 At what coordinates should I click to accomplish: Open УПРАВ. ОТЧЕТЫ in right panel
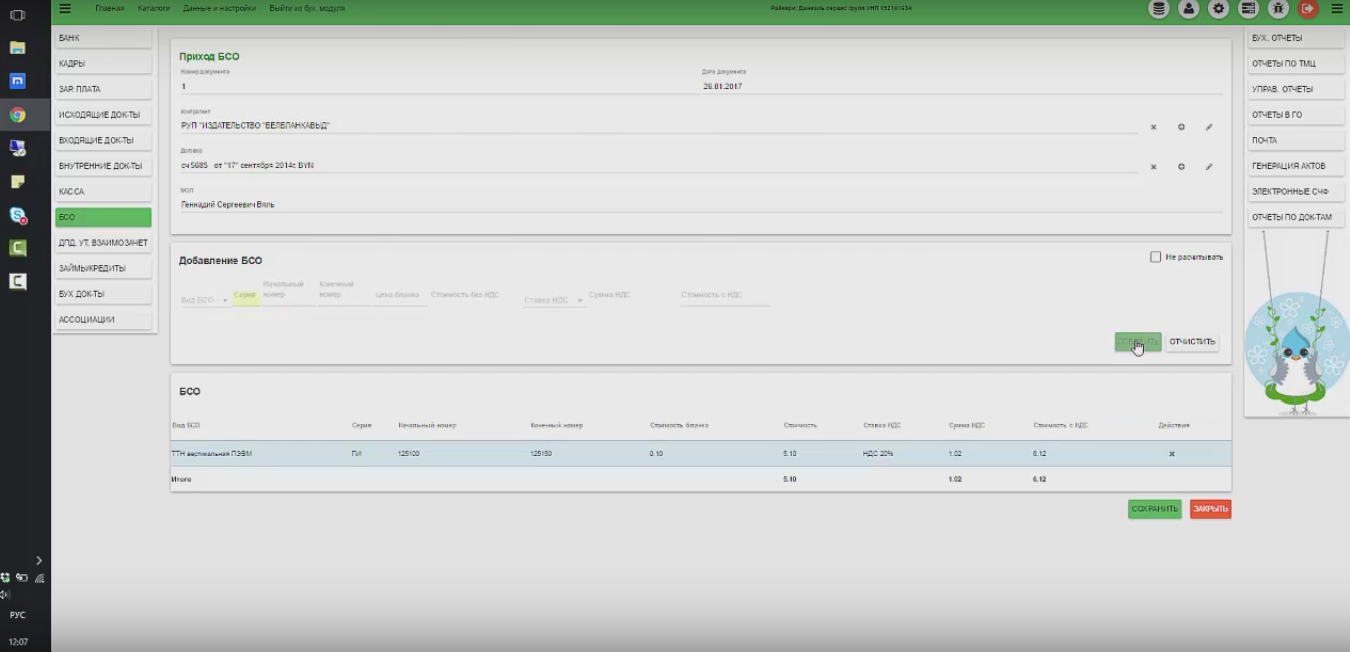tap(1297, 89)
